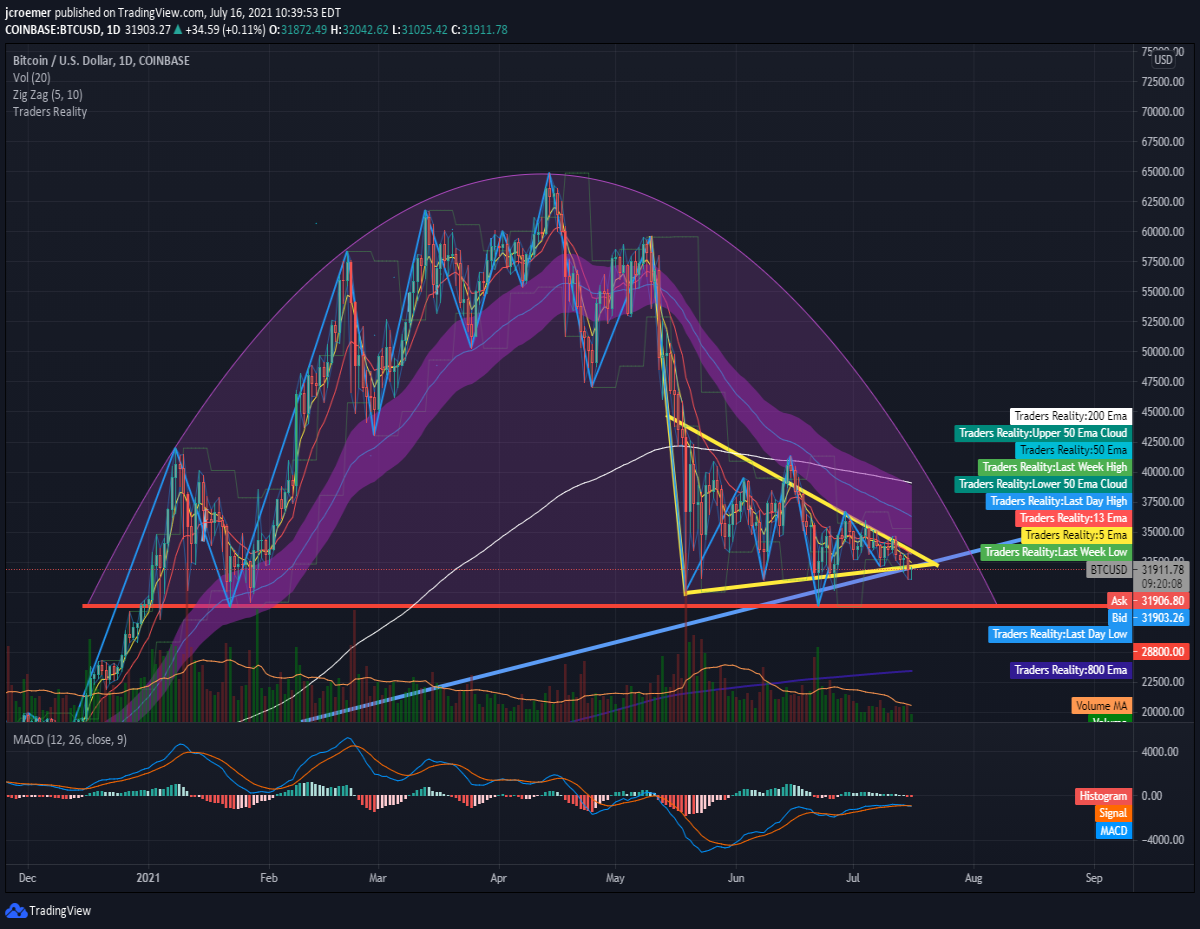Click the Apr label on time axis
The image size is (1200, 929).
[498, 878]
